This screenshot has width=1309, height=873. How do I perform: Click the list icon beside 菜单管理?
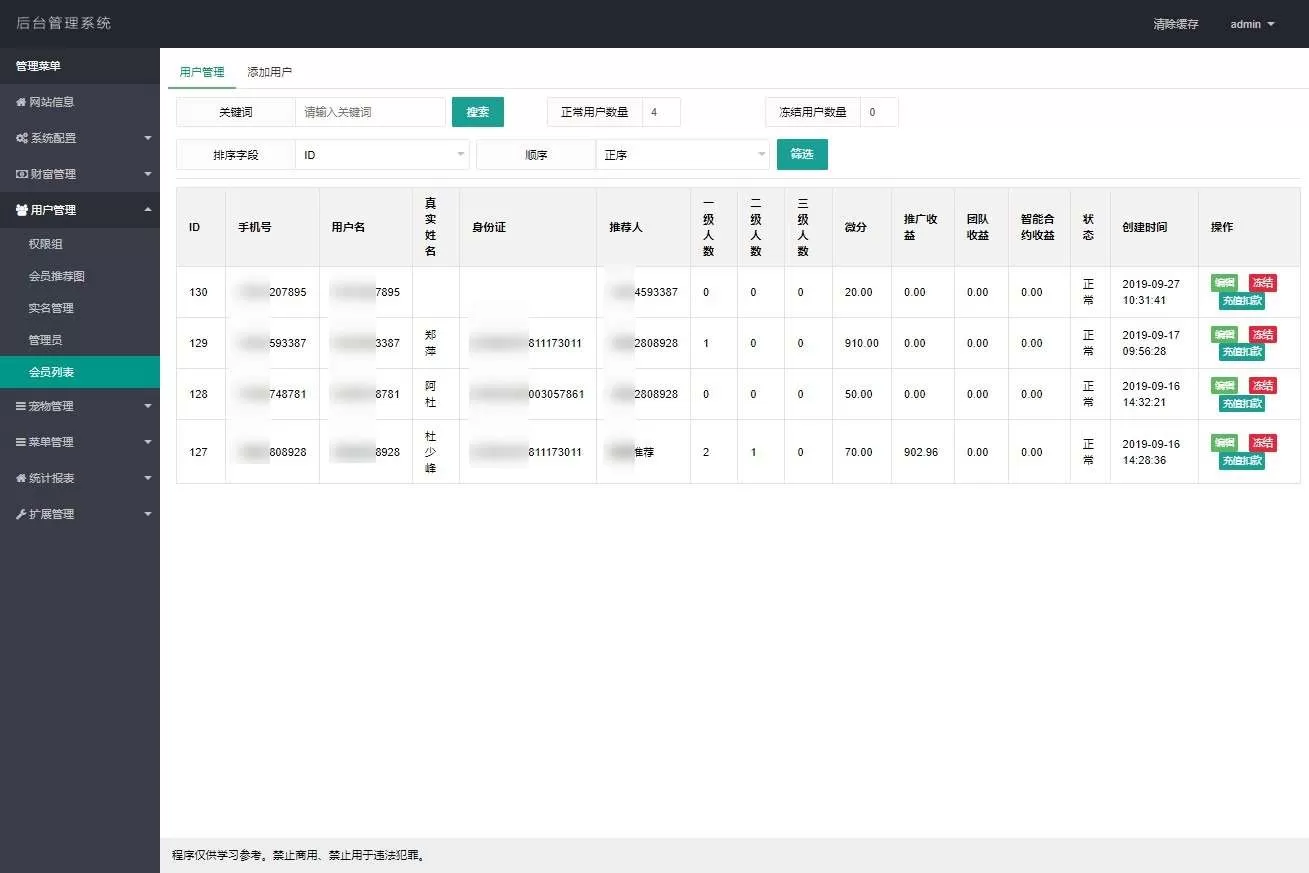tap(21, 442)
